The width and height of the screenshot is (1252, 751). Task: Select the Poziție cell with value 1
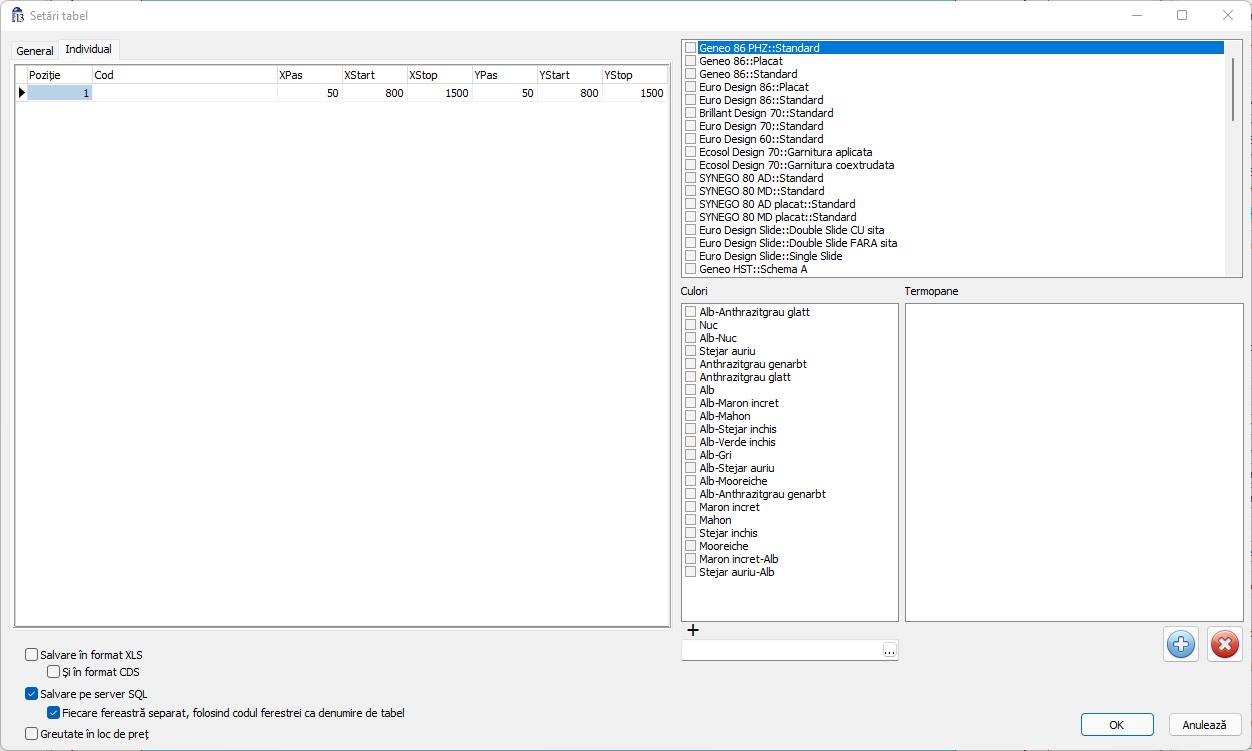pyautogui.click(x=59, y=93)
